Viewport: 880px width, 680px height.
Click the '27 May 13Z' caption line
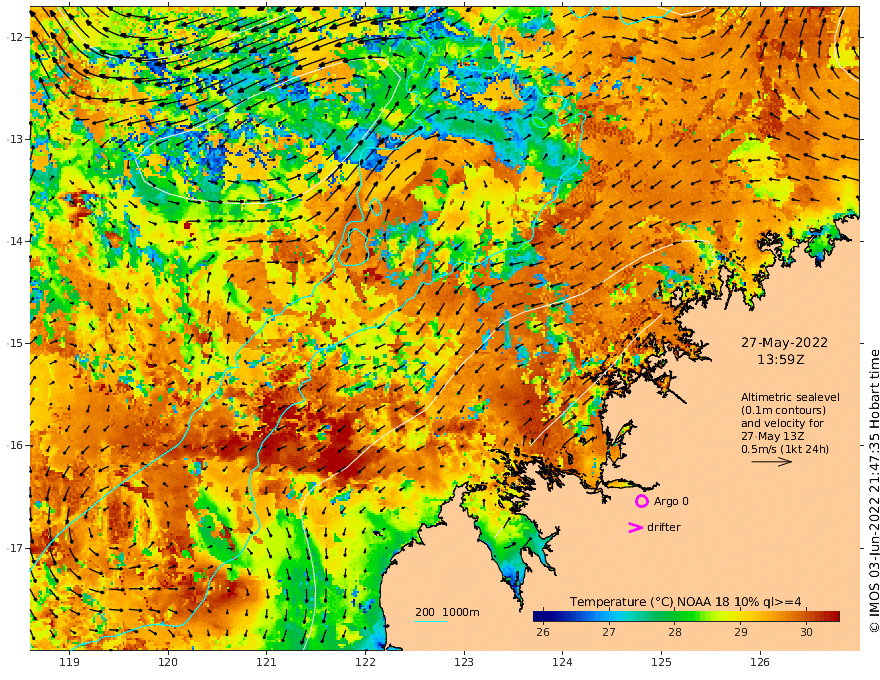[773, 436]
